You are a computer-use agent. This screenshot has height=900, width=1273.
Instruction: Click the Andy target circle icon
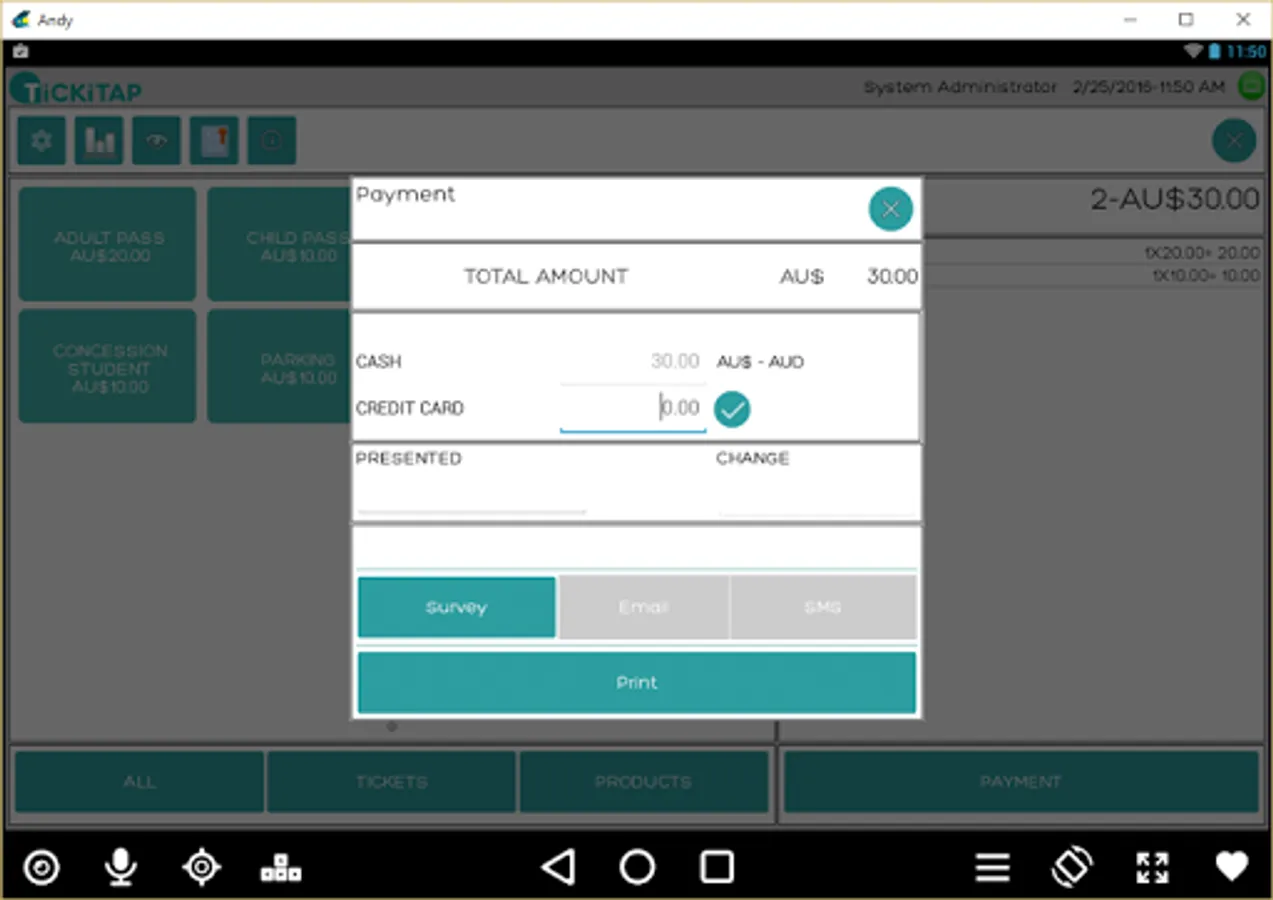pyautogui.click(x=41, y=867)
